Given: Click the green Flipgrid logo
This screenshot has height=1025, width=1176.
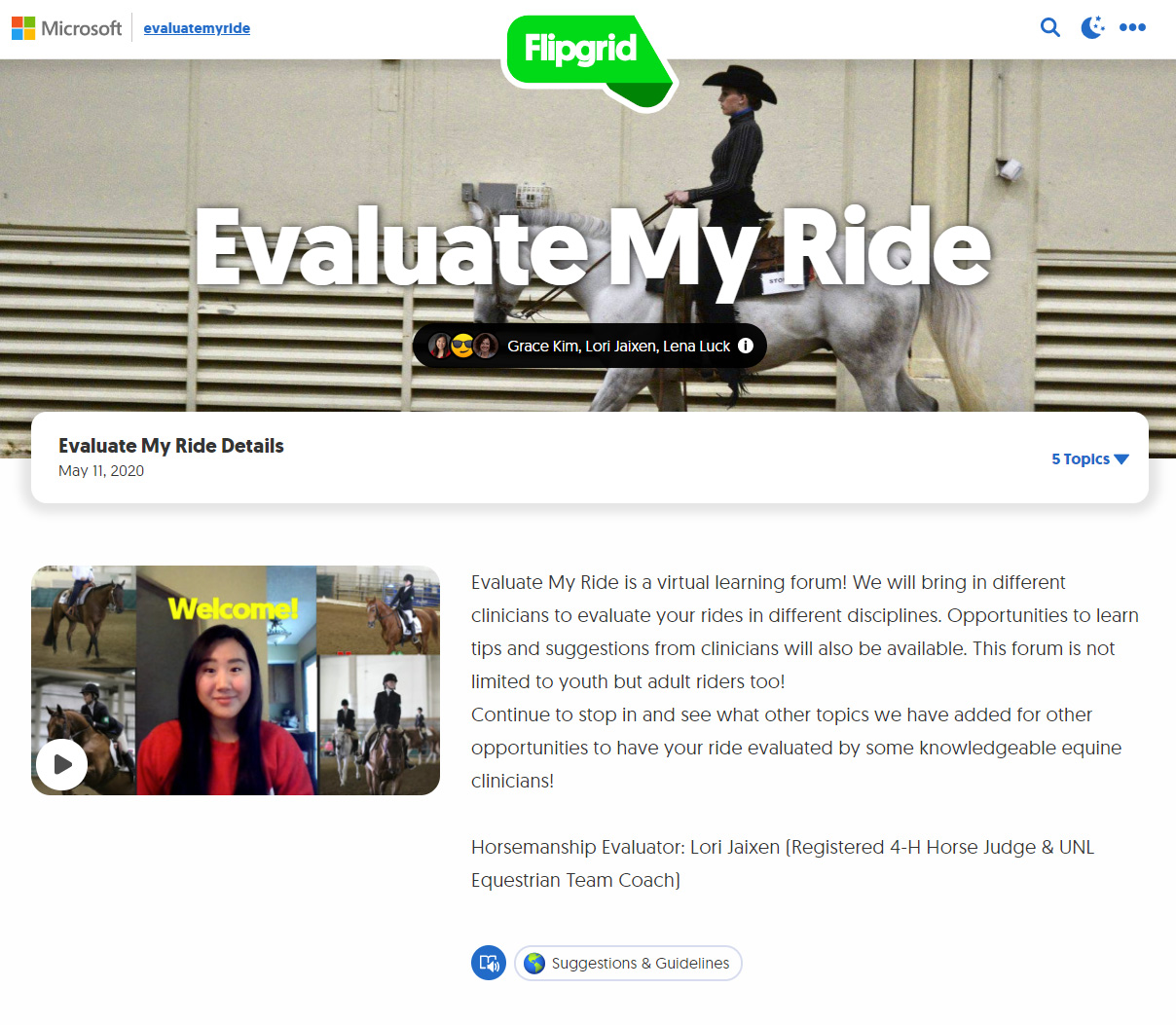Looking at the screenshot, I should (x=582, y=51).
